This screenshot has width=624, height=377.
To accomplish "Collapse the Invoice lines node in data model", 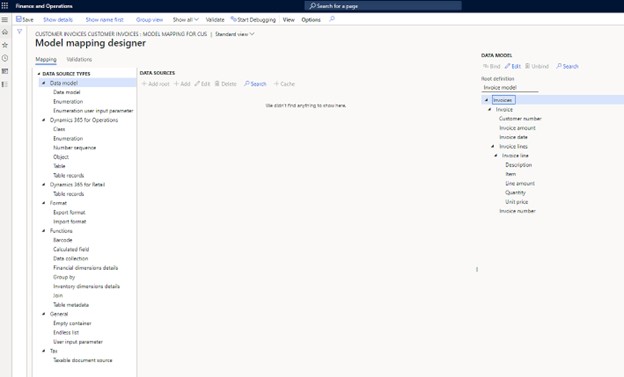I will pos(493,147).
